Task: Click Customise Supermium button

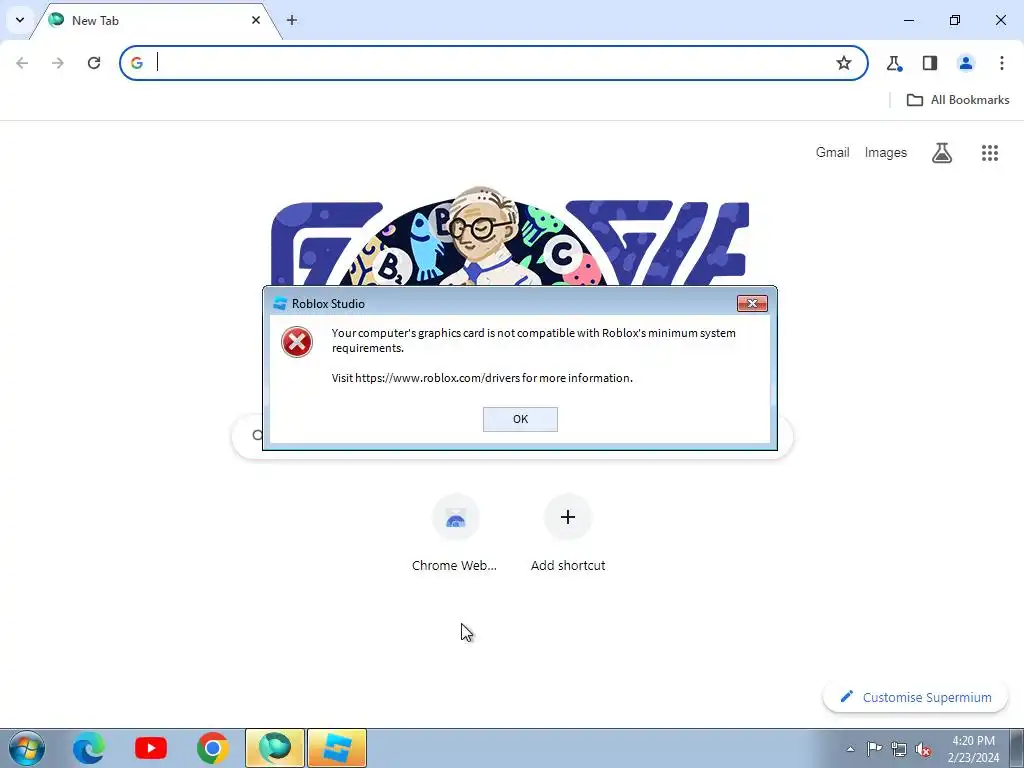Action: coord(916,697)
